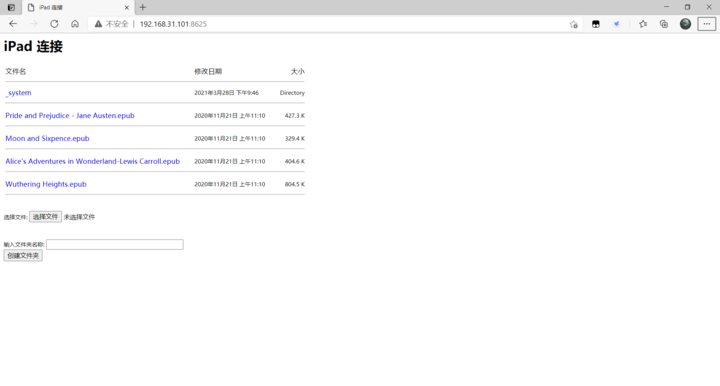
Task: Click the 文件名 column header
Action: click(x=16, y=72)
